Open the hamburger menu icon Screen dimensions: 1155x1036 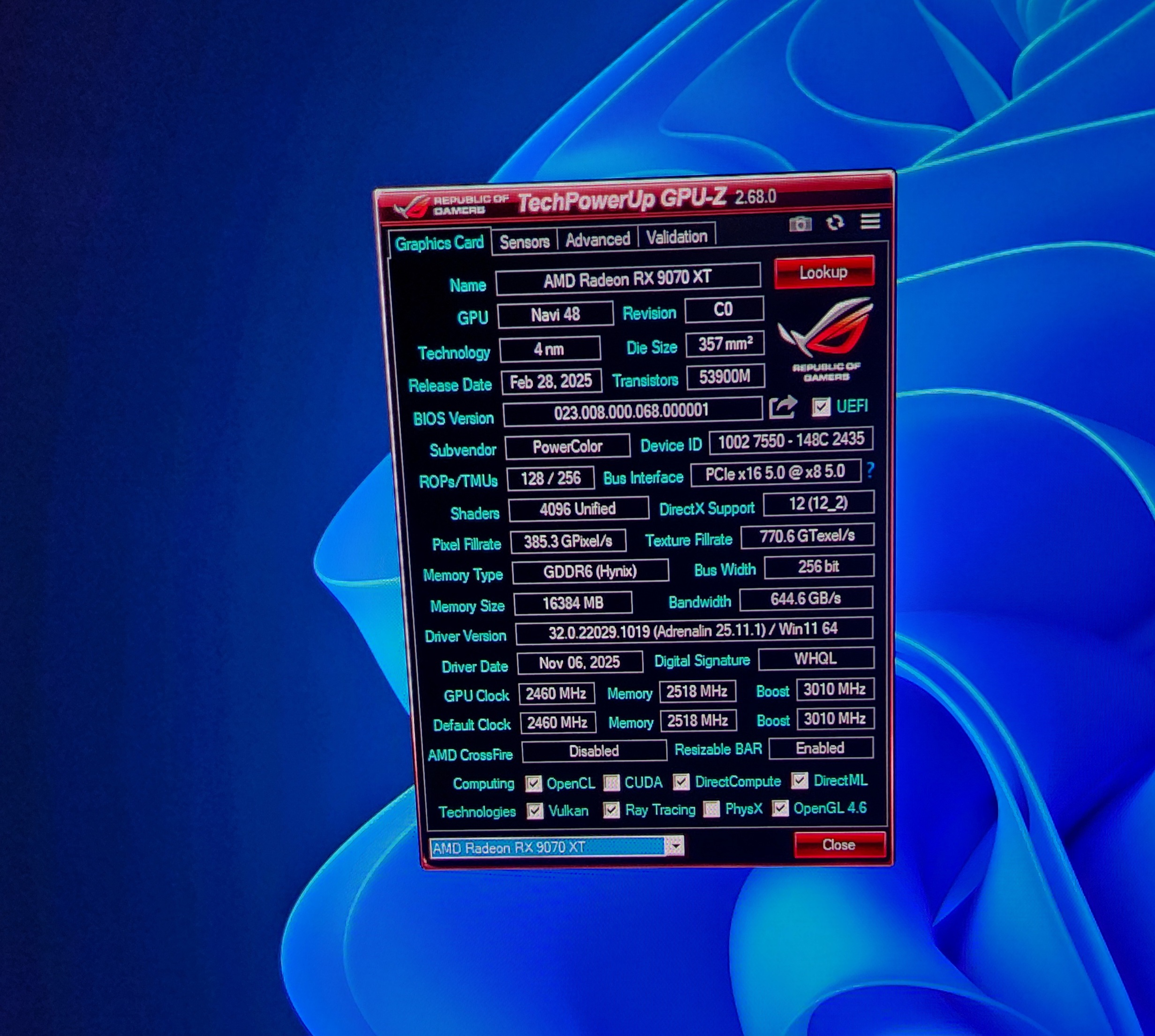(870, 221)
